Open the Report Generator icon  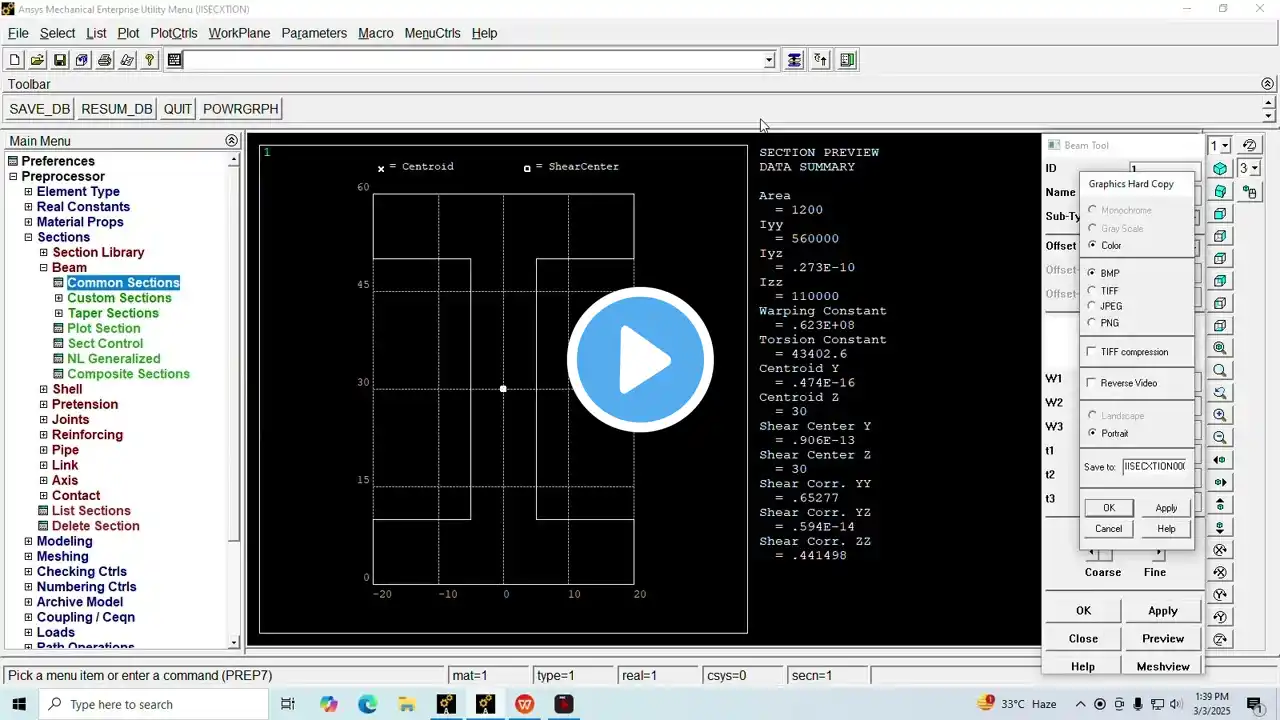pyautogui.click(x=127, y=60)
